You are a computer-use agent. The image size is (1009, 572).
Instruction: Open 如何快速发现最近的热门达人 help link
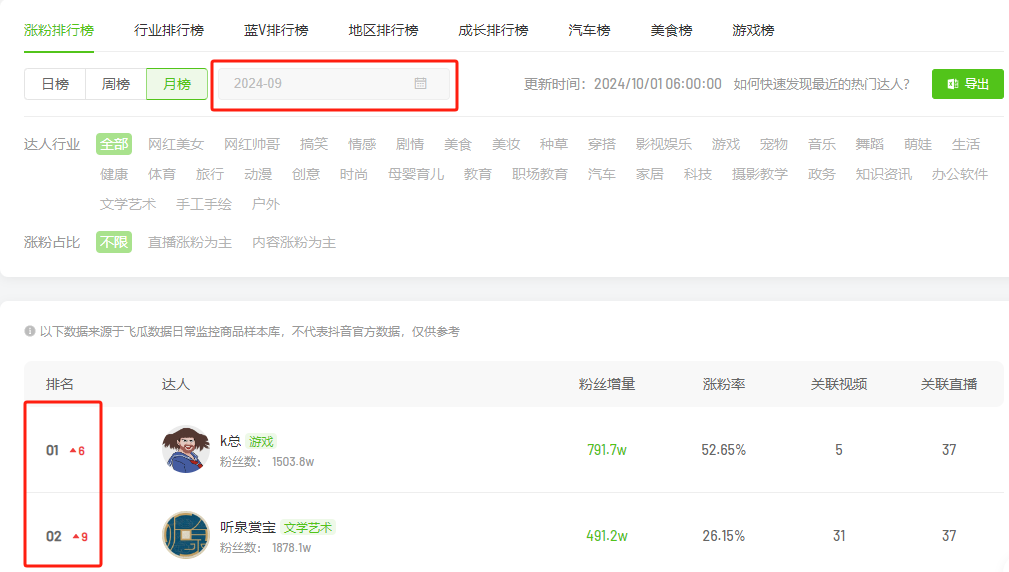[821, 84]
